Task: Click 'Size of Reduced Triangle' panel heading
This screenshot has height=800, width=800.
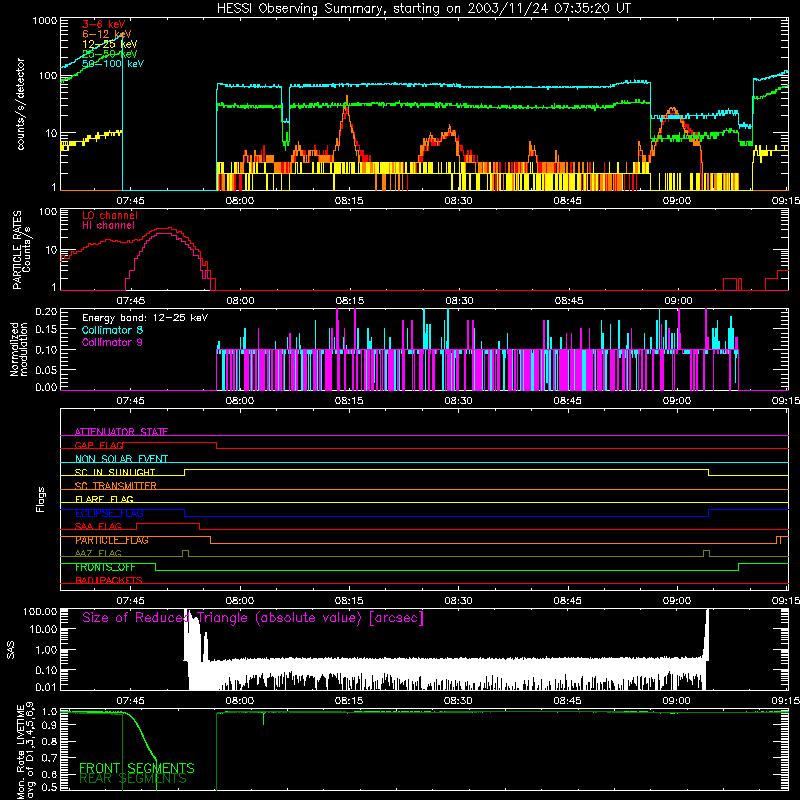Action: click(253, 618)
